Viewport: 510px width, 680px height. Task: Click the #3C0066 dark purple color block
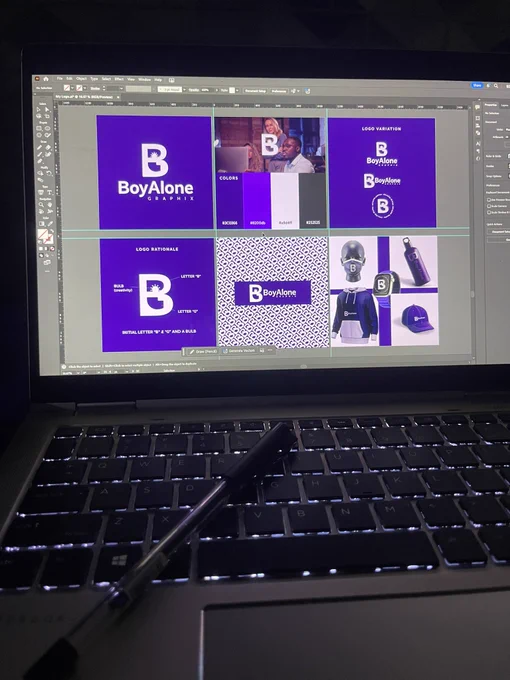point(229,201)
